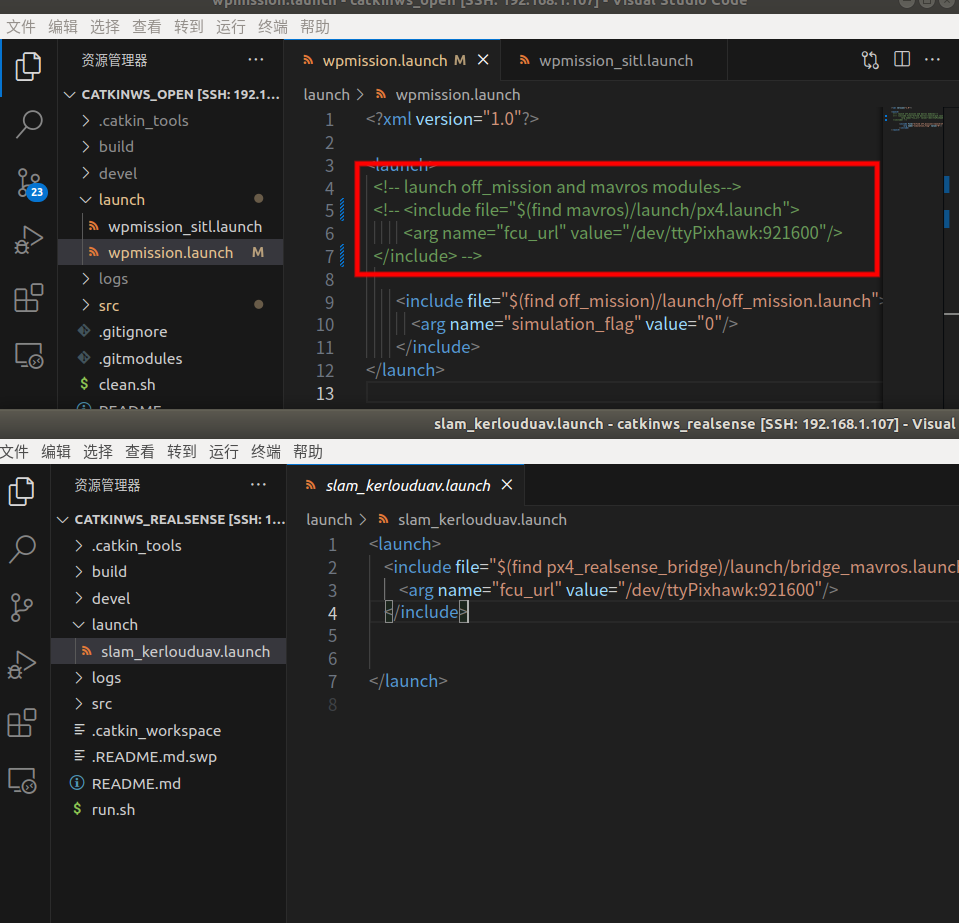The height and width of the screenshot is (923, 959).
Task: Click split editor icon in top window
Action: (902, 60)
